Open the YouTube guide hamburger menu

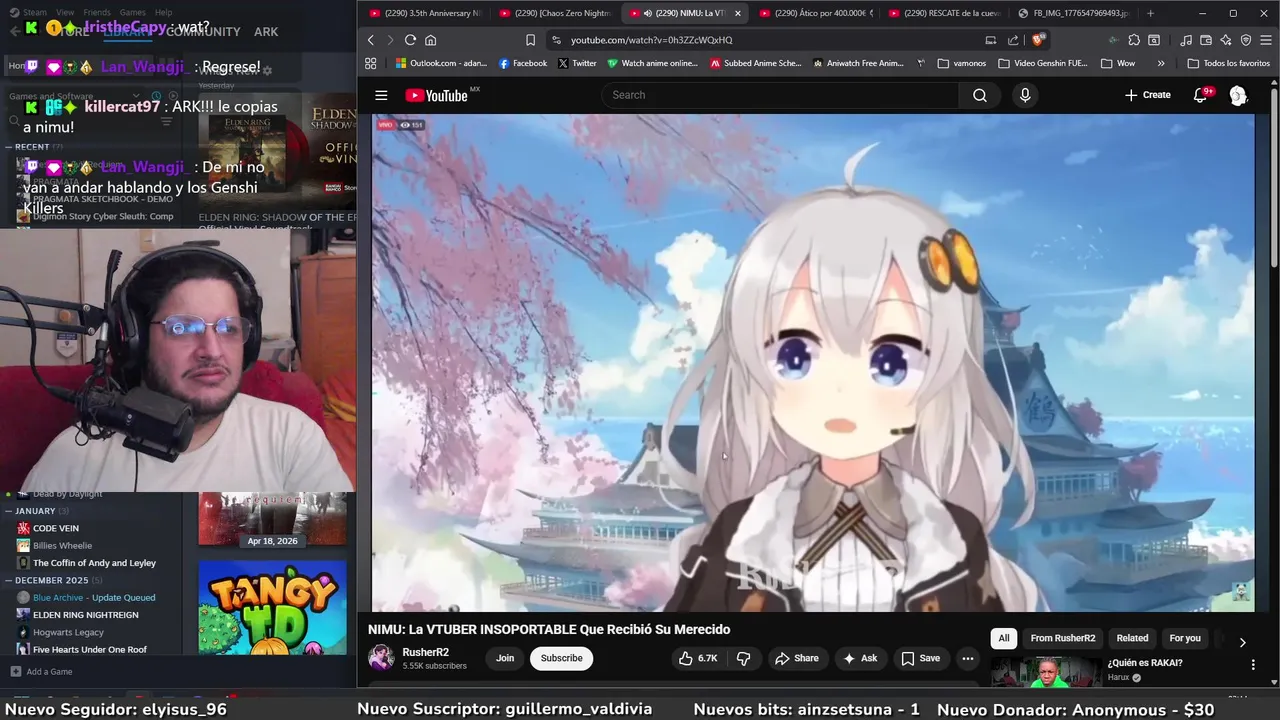pyautogui.click(x=381, y=95)
